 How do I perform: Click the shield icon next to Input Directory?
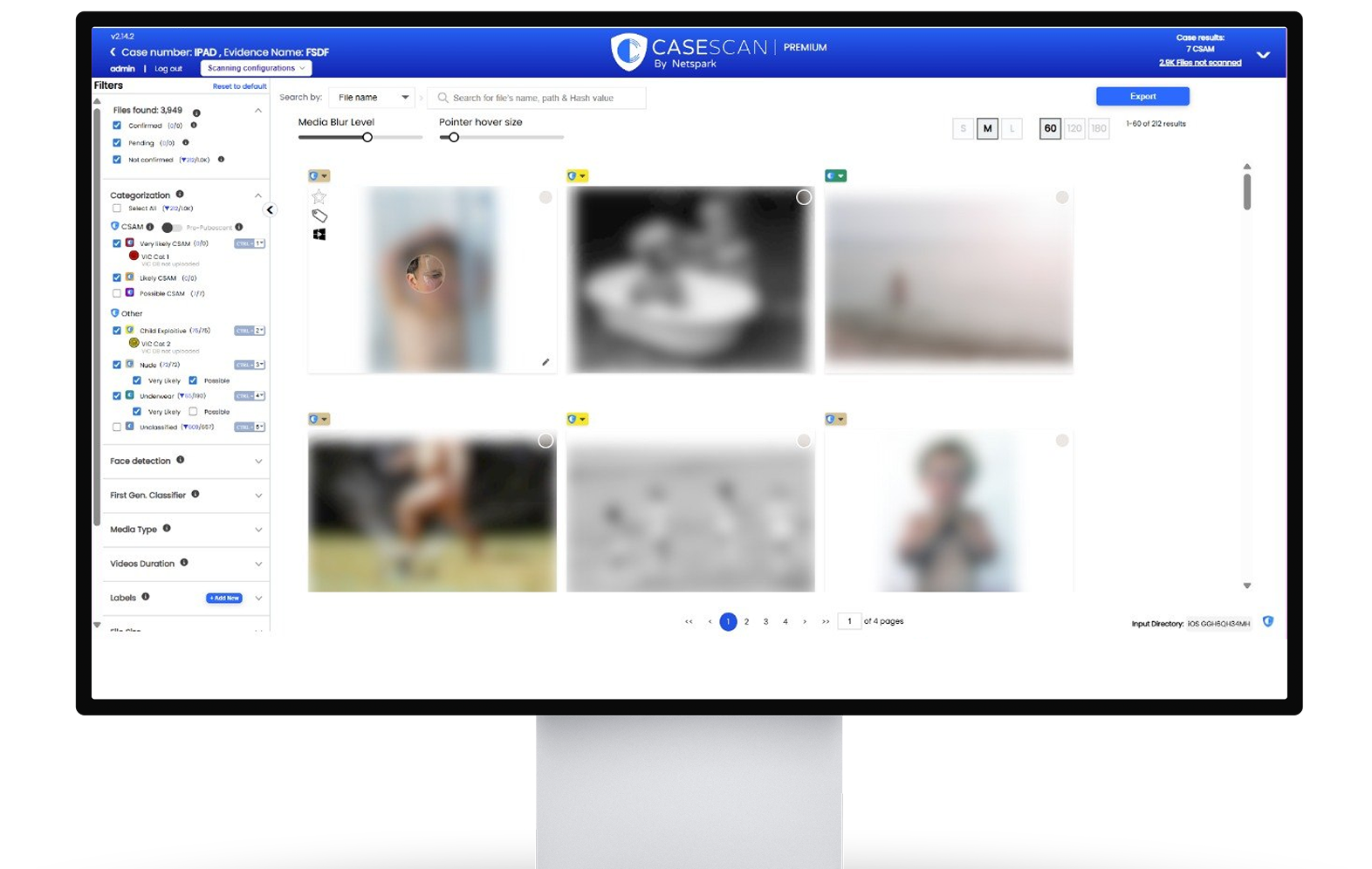click(1268, 621)
